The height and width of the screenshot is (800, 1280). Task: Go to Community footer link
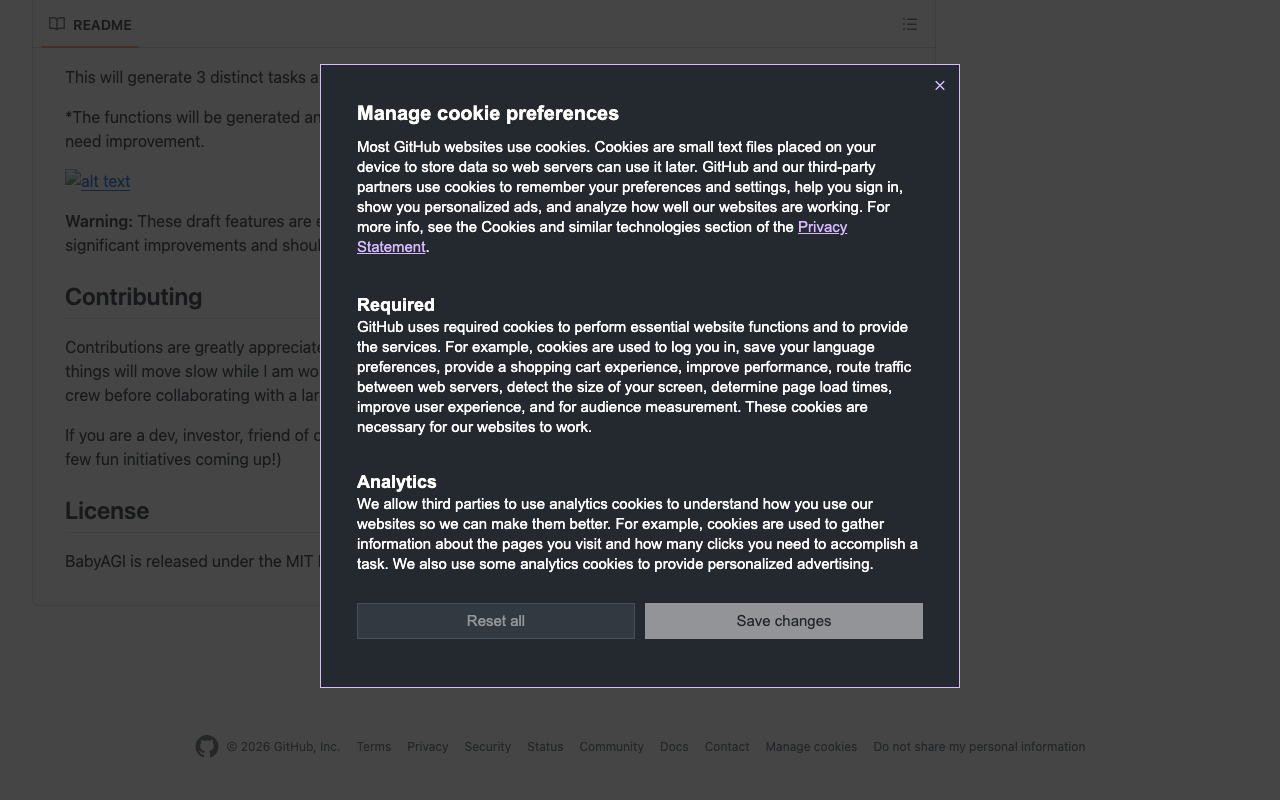tap(612, 747)
